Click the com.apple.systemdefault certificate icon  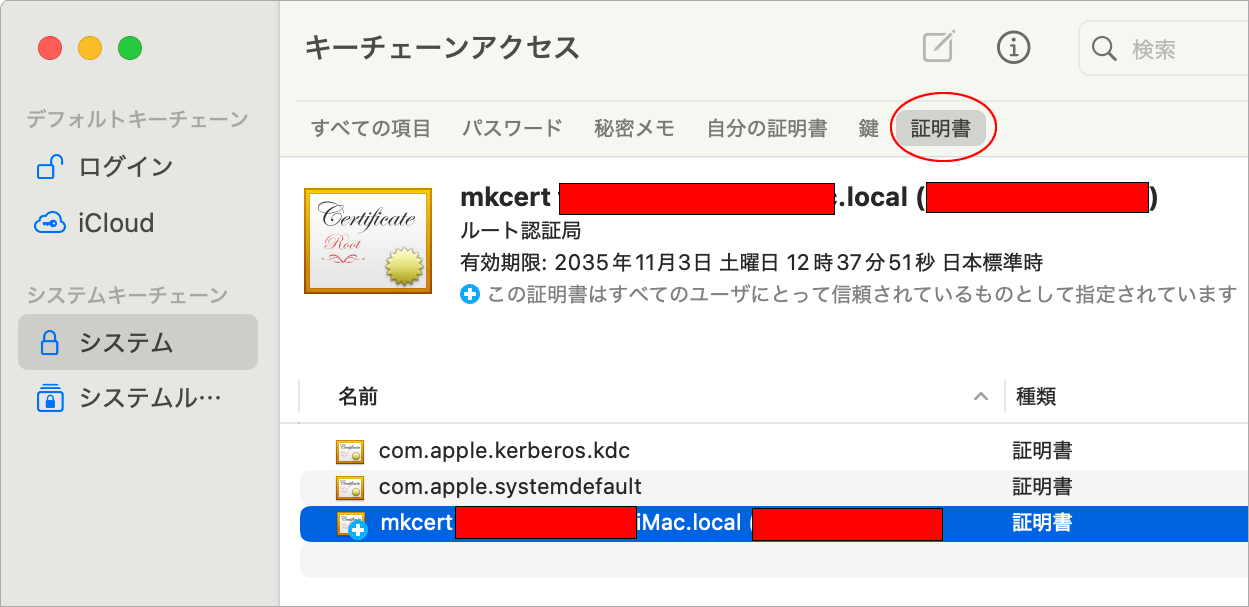pos(350,488)
